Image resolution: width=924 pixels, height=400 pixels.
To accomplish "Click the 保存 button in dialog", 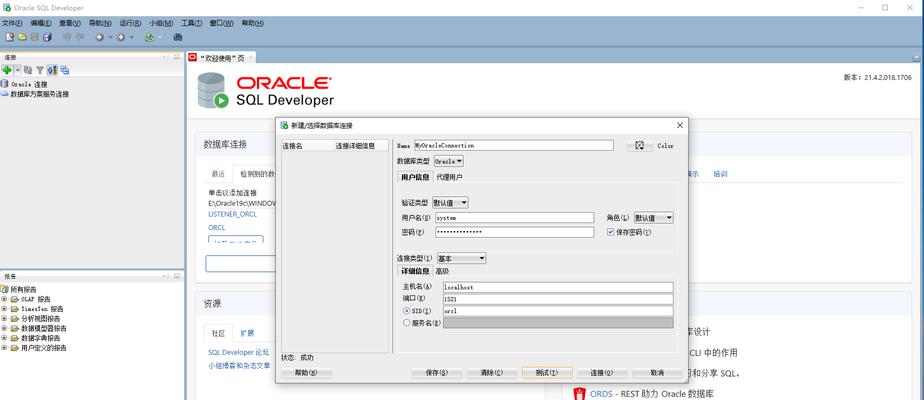I will 437,373.
